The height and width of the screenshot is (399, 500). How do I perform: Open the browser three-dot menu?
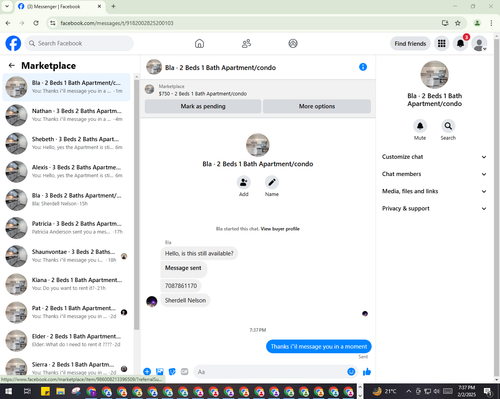[x=491, y=23]
